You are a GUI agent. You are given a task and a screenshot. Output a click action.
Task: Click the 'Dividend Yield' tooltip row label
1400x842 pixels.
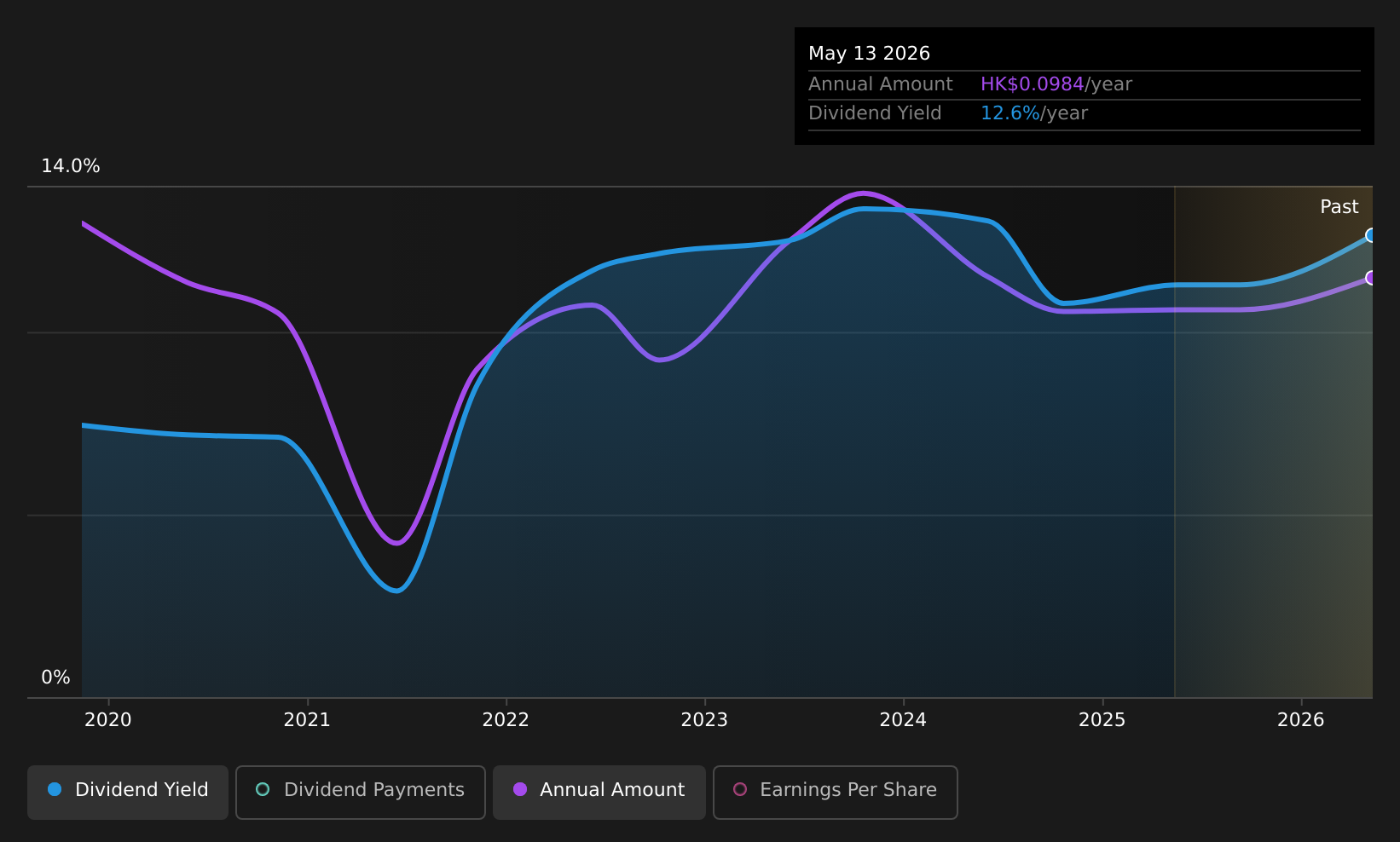coord(875,113)
